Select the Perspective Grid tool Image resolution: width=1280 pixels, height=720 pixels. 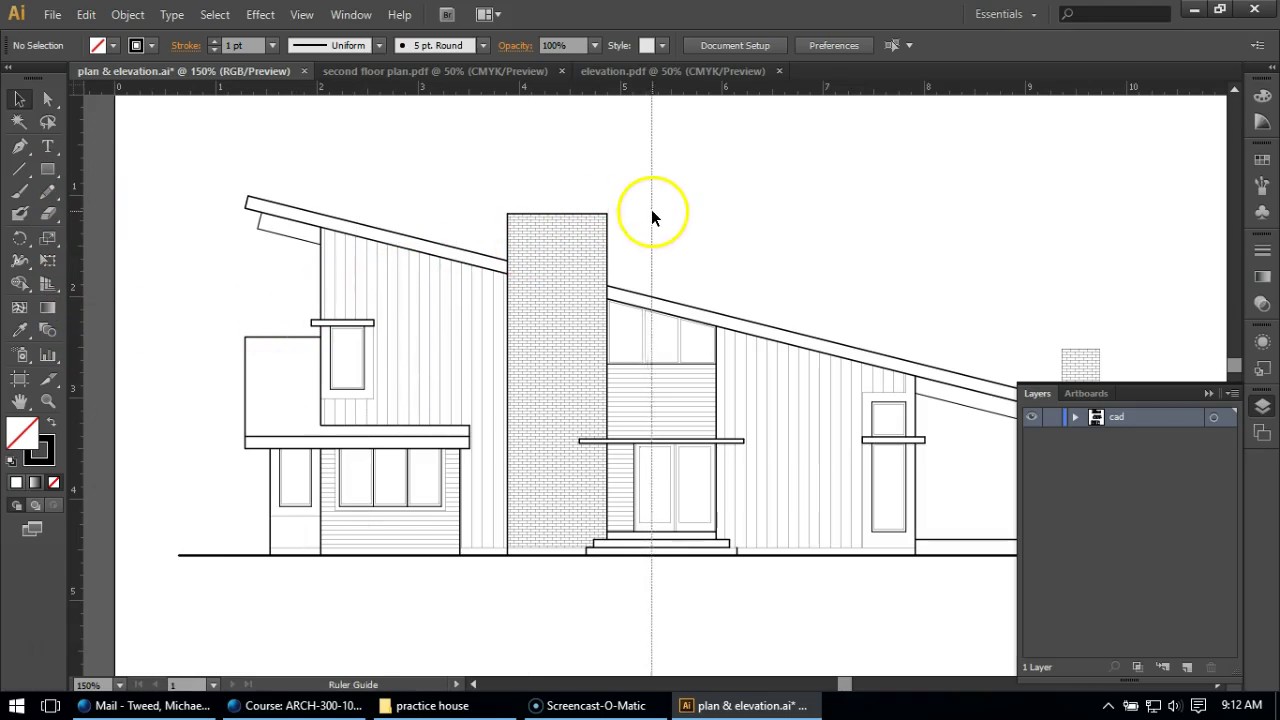point(48,284)
